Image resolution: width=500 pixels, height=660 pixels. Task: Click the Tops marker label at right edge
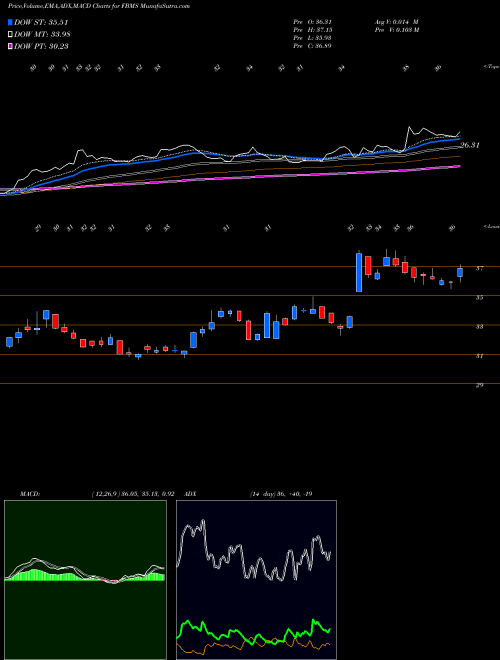pyautogui.click(x=491, y=67)
